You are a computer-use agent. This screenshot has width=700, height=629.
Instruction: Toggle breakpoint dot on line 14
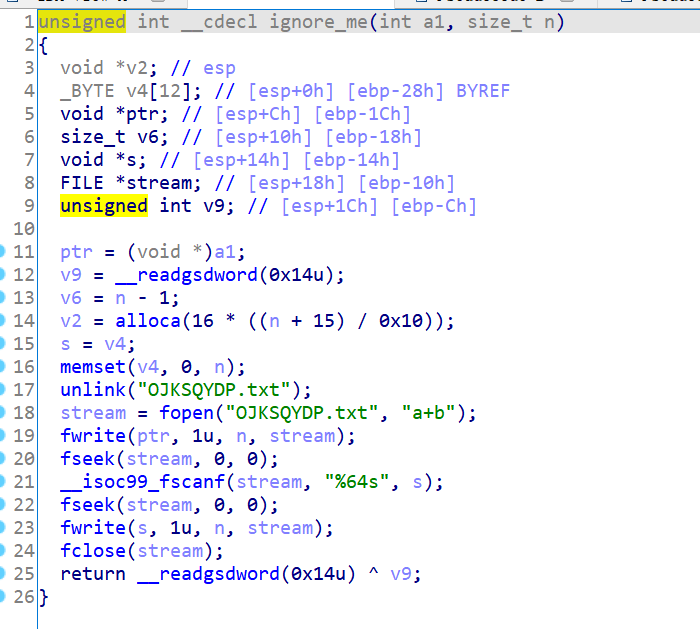pyautogui.click(x=2, y=321)
